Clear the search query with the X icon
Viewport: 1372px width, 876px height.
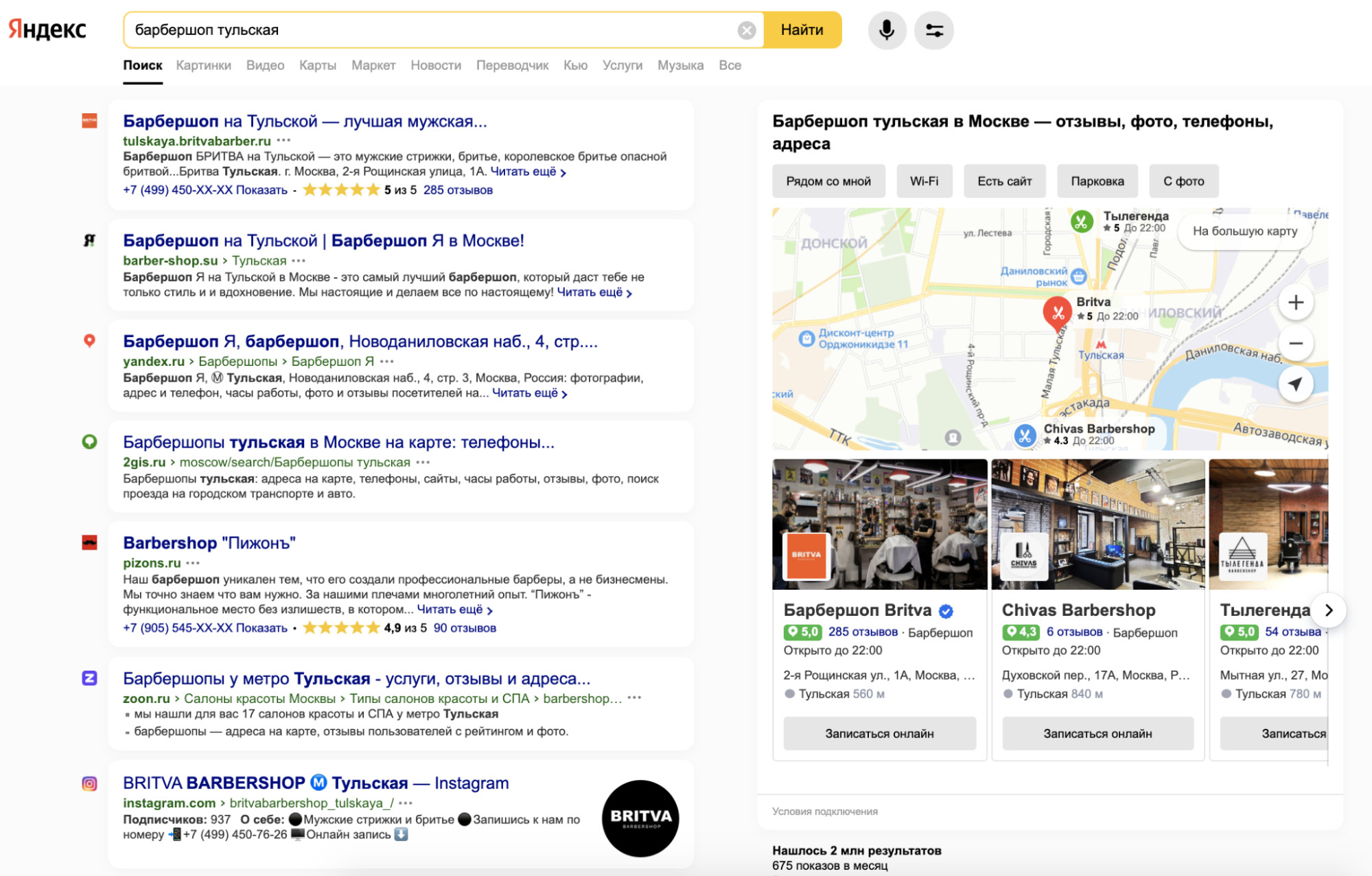747,30
